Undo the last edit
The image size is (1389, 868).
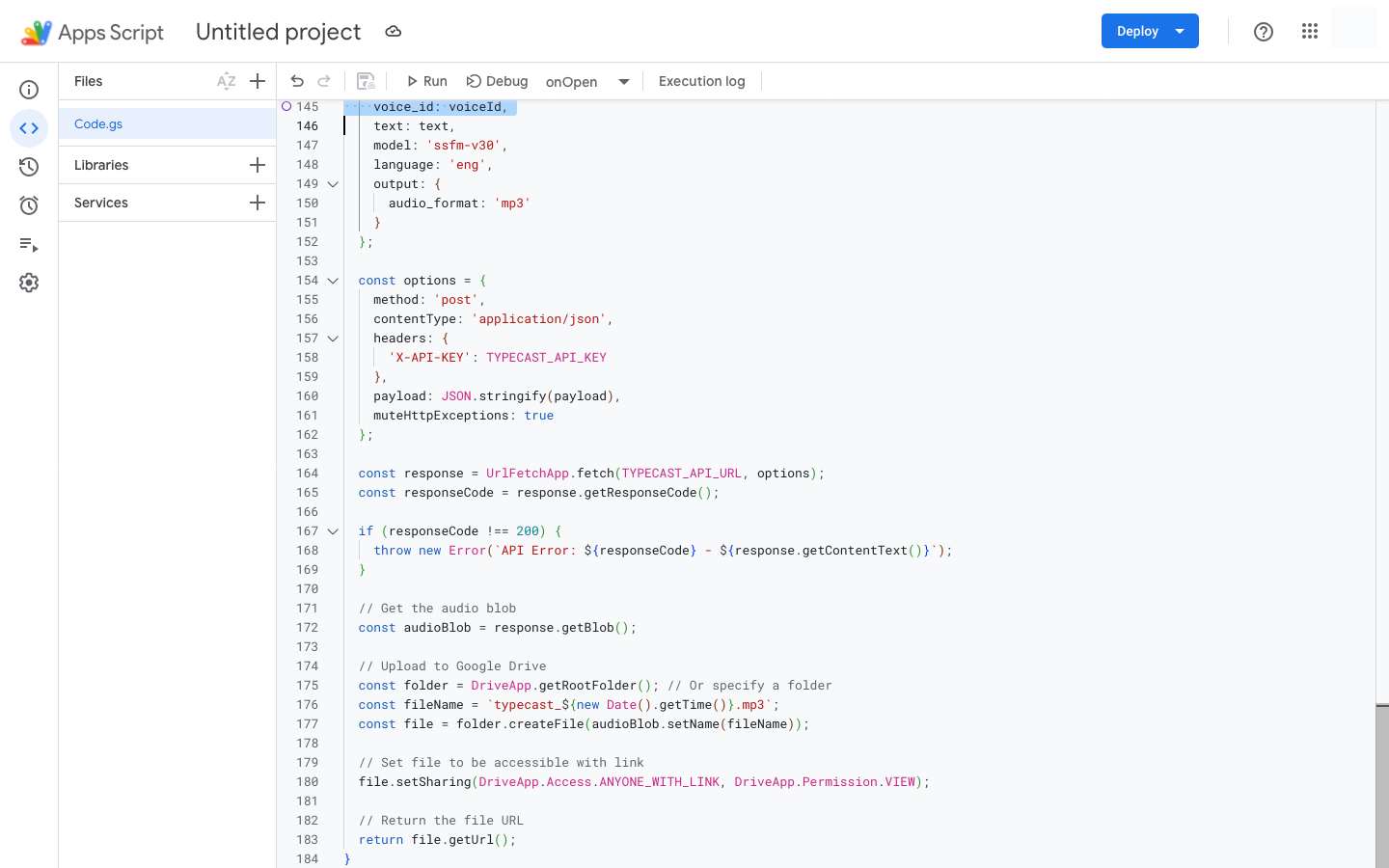[297, 81]
